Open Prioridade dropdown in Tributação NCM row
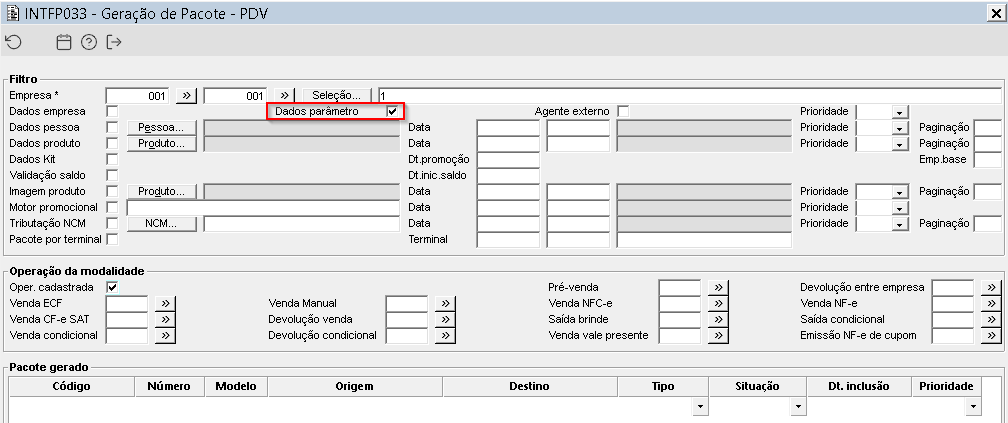This screenshot has width=1008, height=423. 900,224
